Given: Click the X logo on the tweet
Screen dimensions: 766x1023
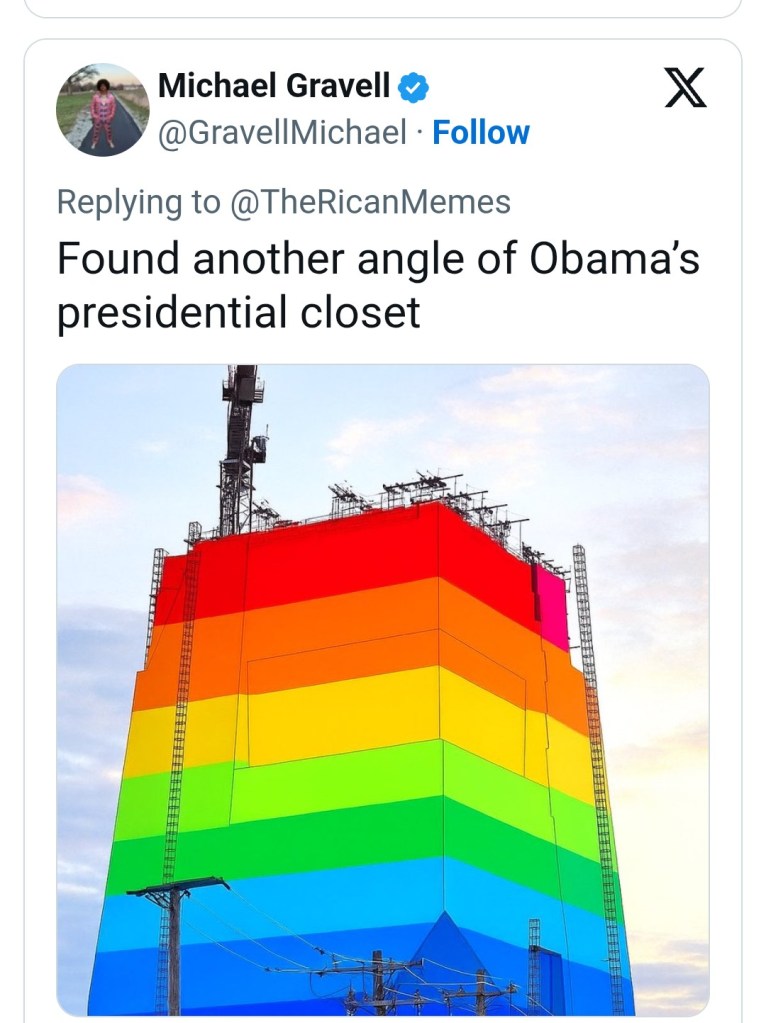Looking at the screenshot, I should (x=685, y=88).
